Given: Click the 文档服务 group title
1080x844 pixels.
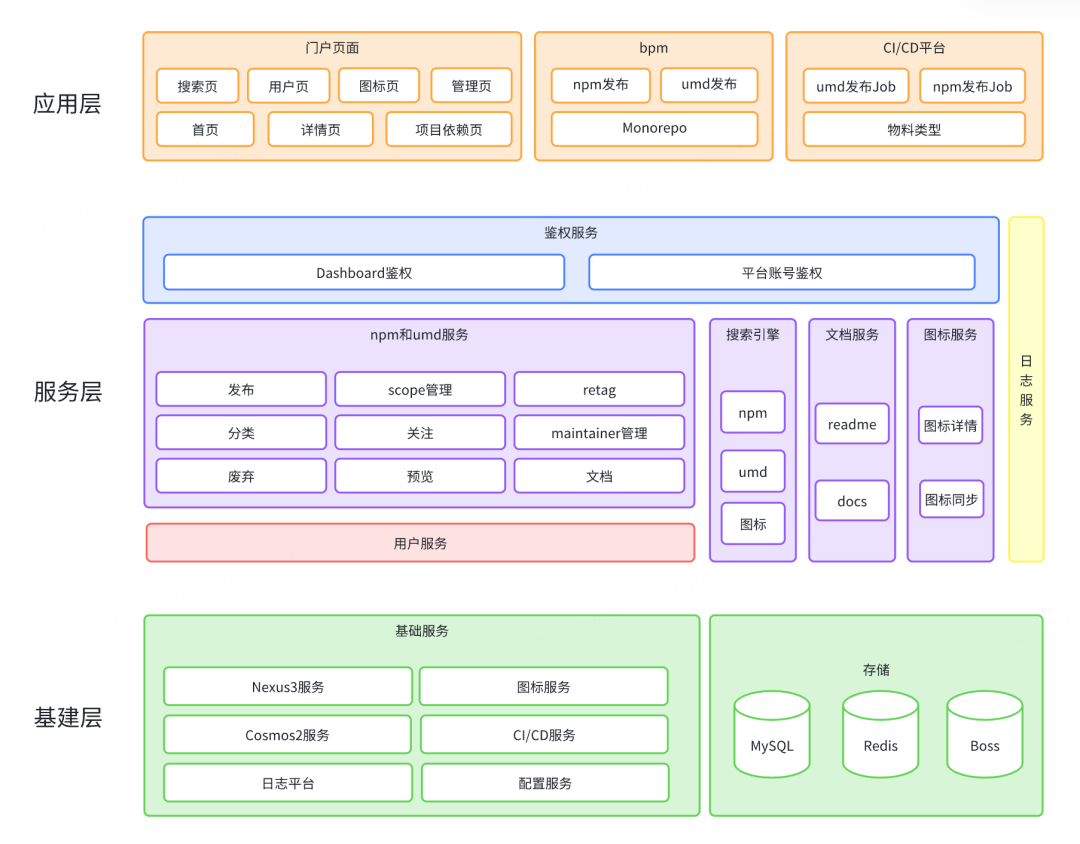Looking at the screenshot, I should (x=852, y=334).
